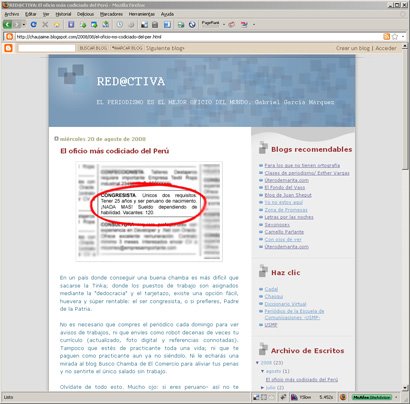Go to Siguiente blog»
The height and width of the screenshot is (404, 410).
coord(165,48)
